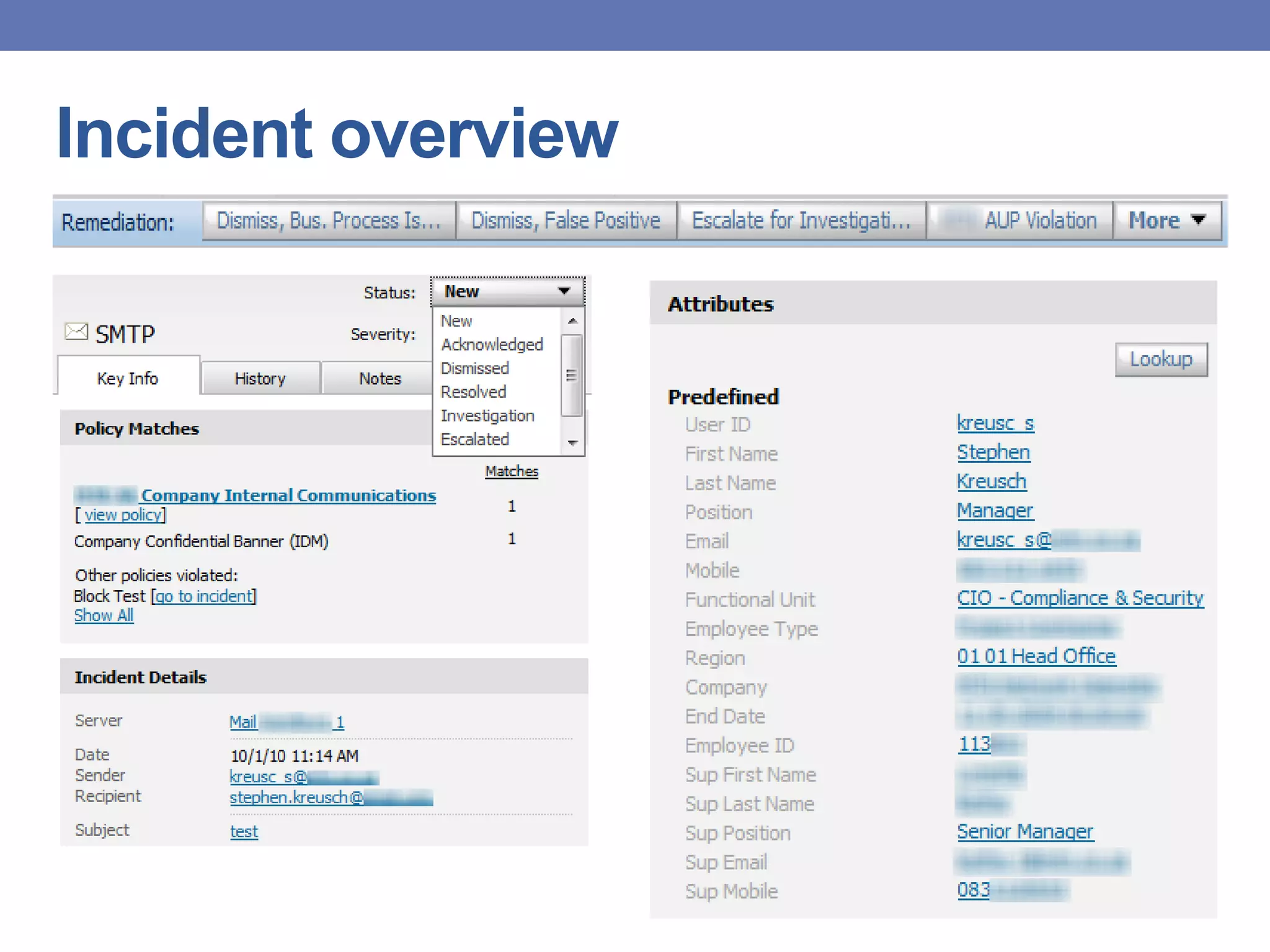Open the More remediation dropdown
Screen dimensions: 1270x952
(1166, 221)
